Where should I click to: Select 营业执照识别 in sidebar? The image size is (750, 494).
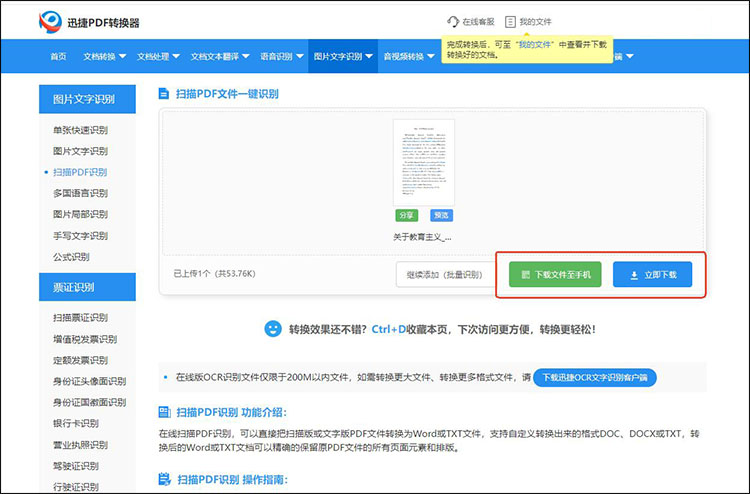80,445
